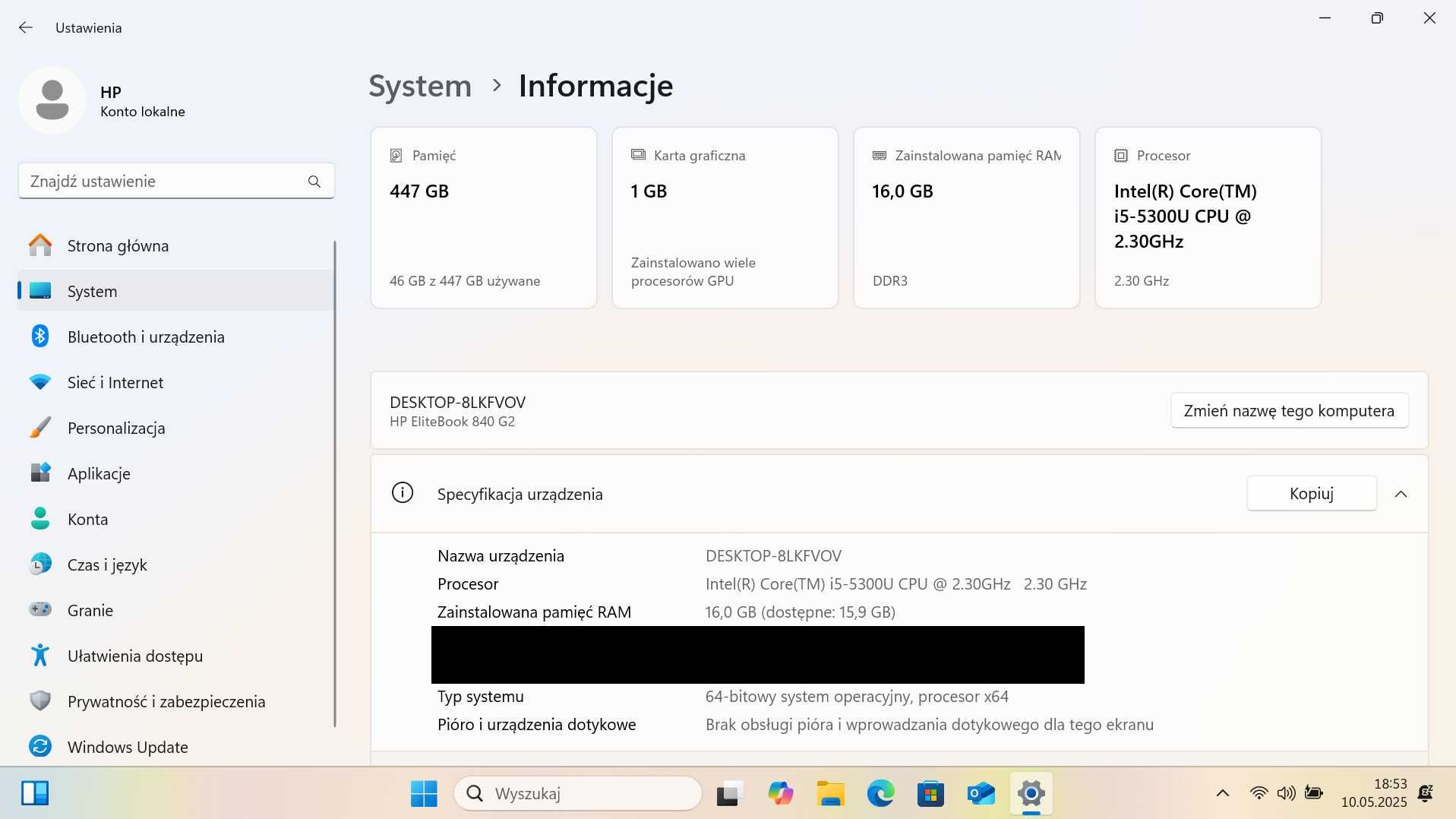The width and height of the screenshot is (1456, 819).
Task: Click the 'Pióro i urządzenia dotykowe' label
Action: tap(537, 725)
